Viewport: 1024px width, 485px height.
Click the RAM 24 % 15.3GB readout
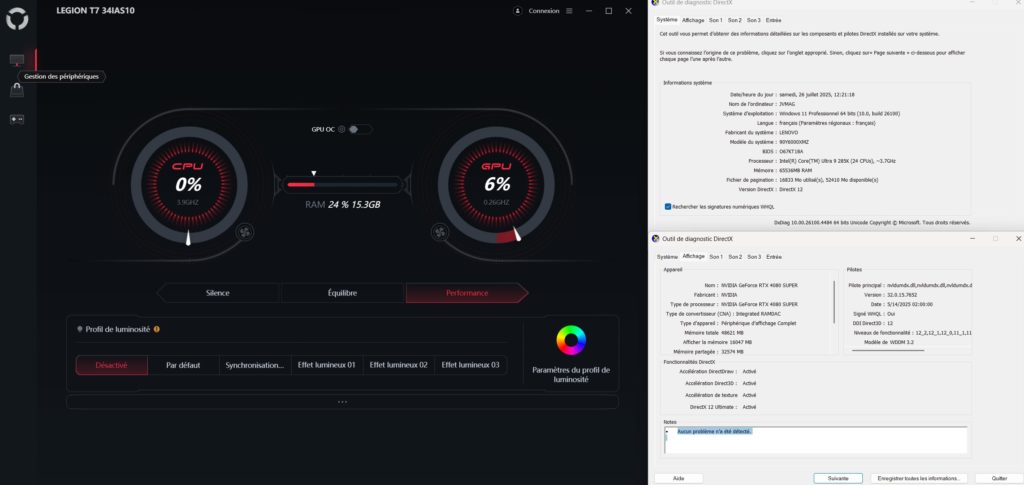pyautogui.click(x=342, y=204)
